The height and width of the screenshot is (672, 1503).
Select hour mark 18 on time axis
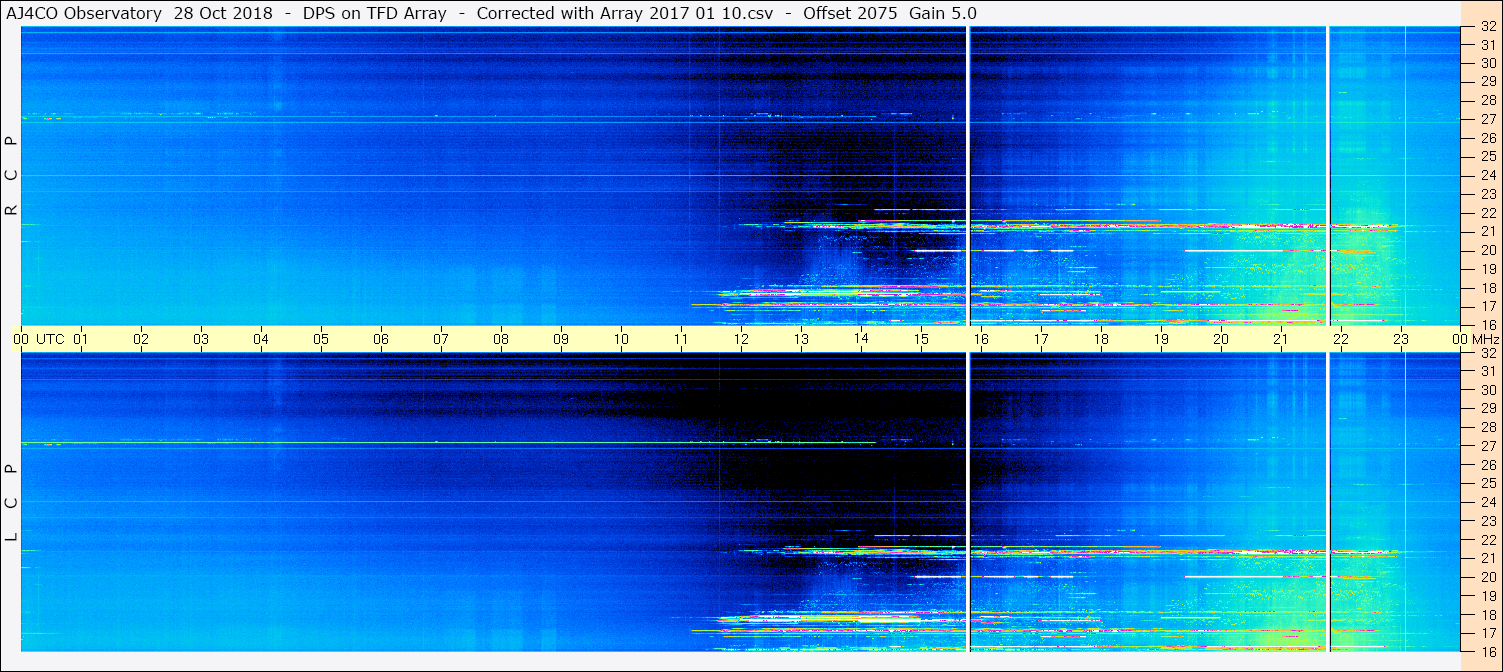point(1101,339)
